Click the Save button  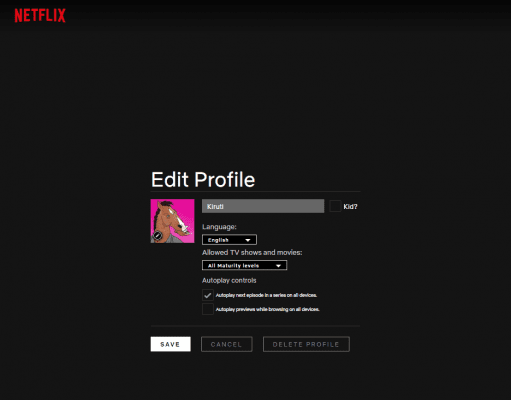coord(170,344)
